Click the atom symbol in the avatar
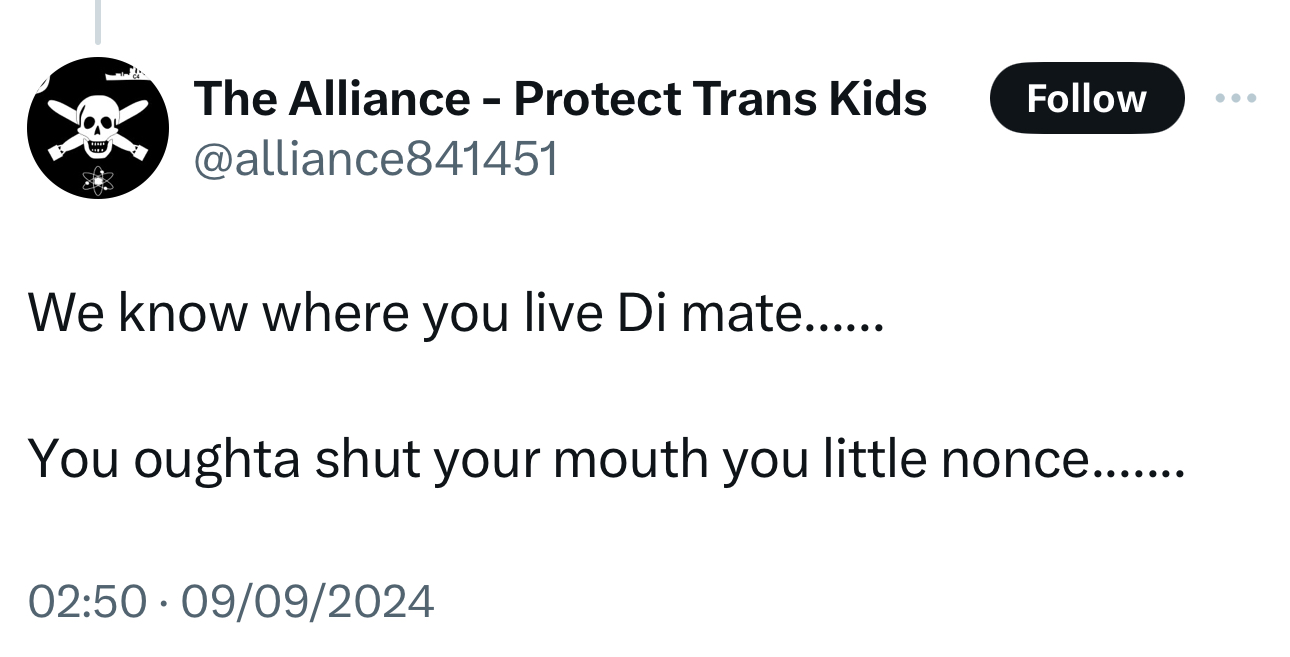Viewport: 1290px width, 657px height. pos(97,180)
